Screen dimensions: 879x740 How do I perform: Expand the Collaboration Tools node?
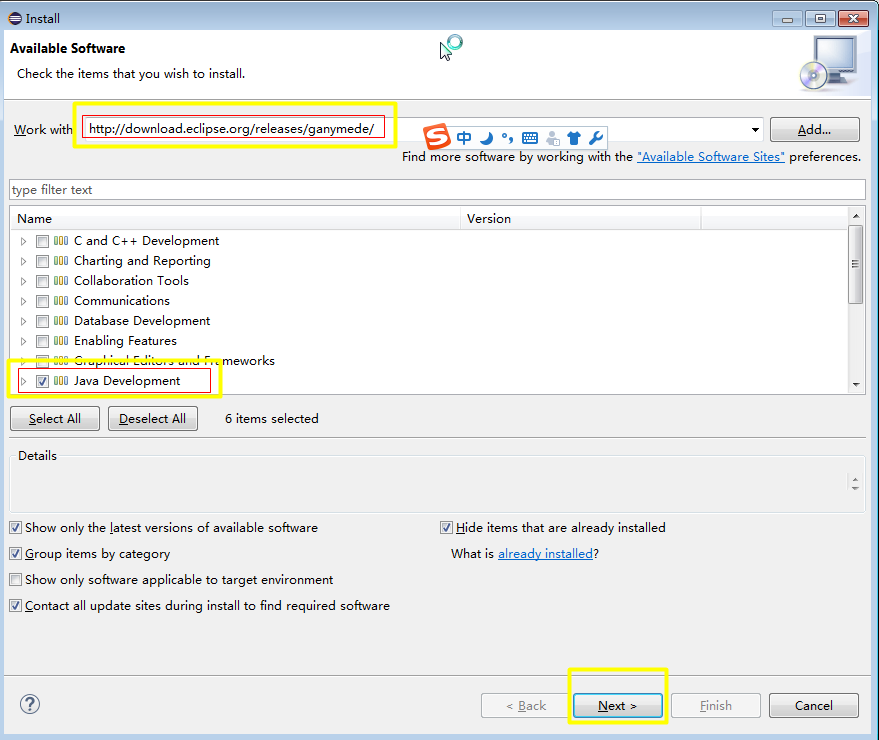(23, 281)
